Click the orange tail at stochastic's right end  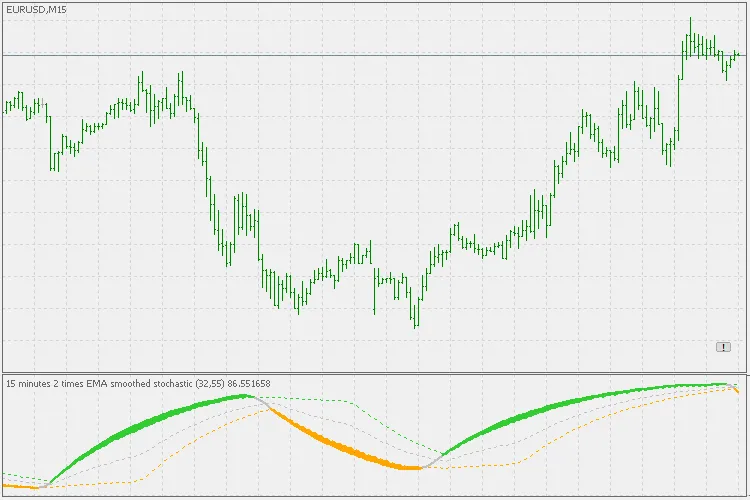[737, 390]
